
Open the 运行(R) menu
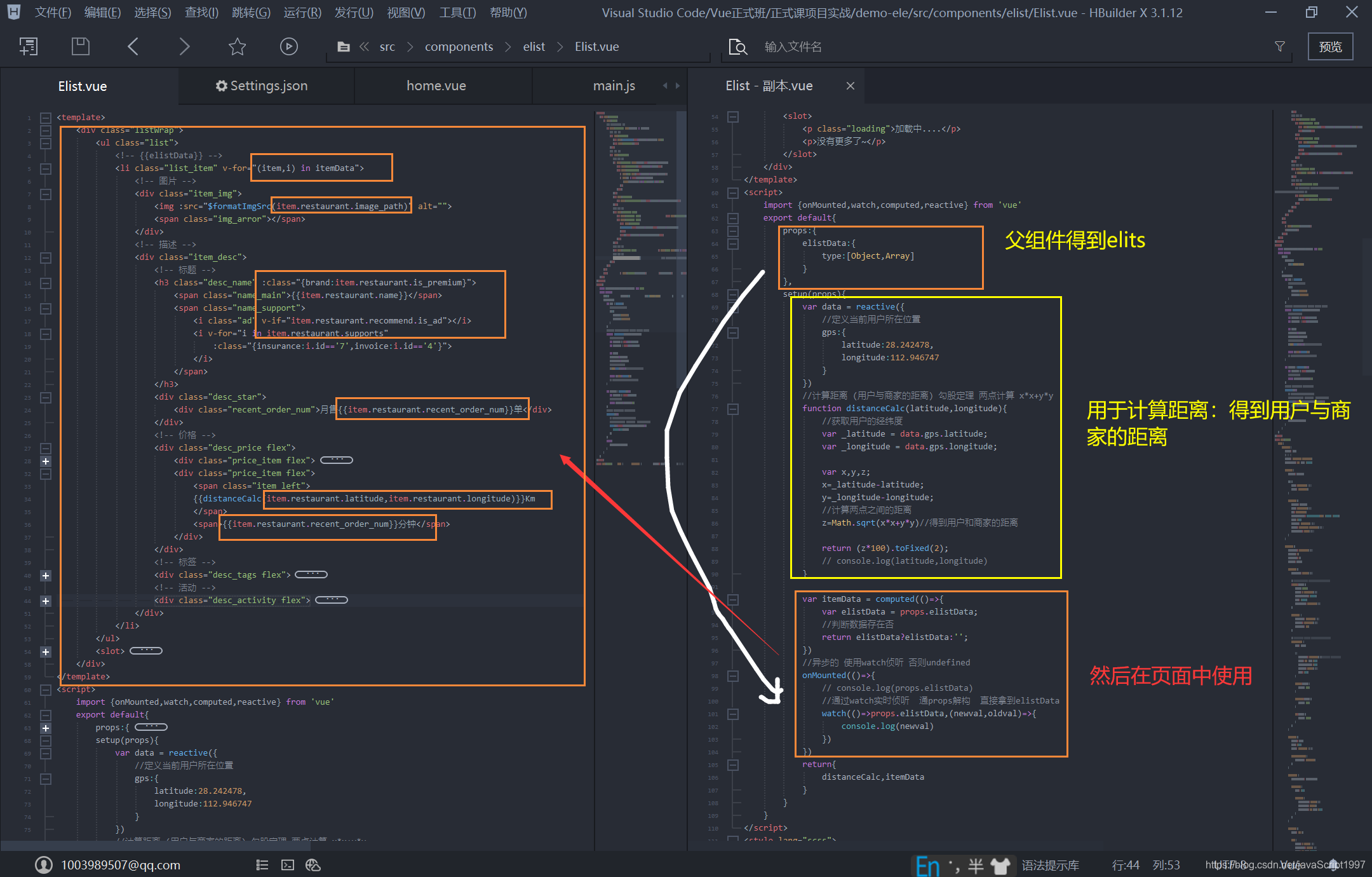(x=302, y=12)
